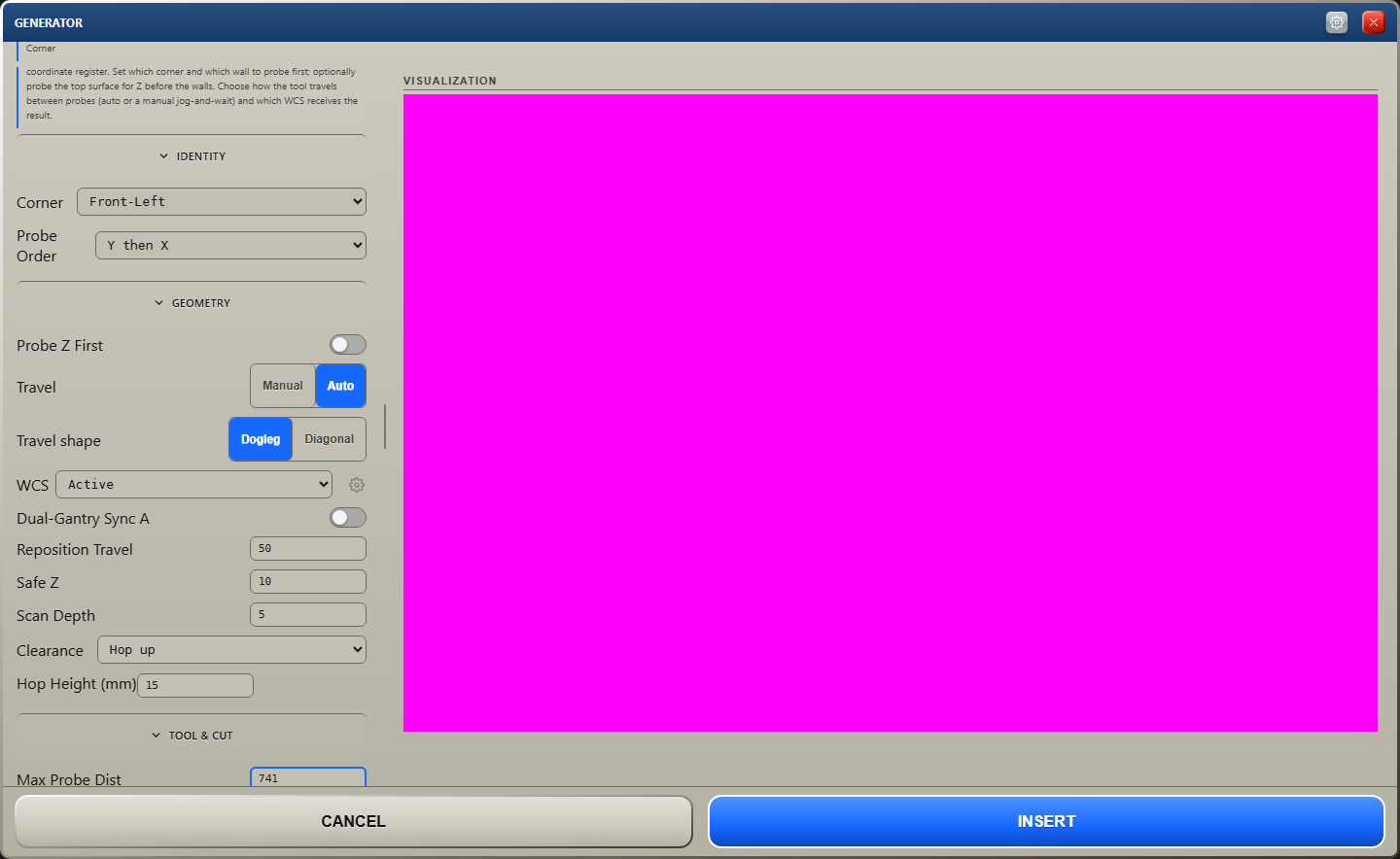This screenshot has height=859, width=1400.
Task: Edit the Max Probe Dist field
Action: [x=308, y=778]
